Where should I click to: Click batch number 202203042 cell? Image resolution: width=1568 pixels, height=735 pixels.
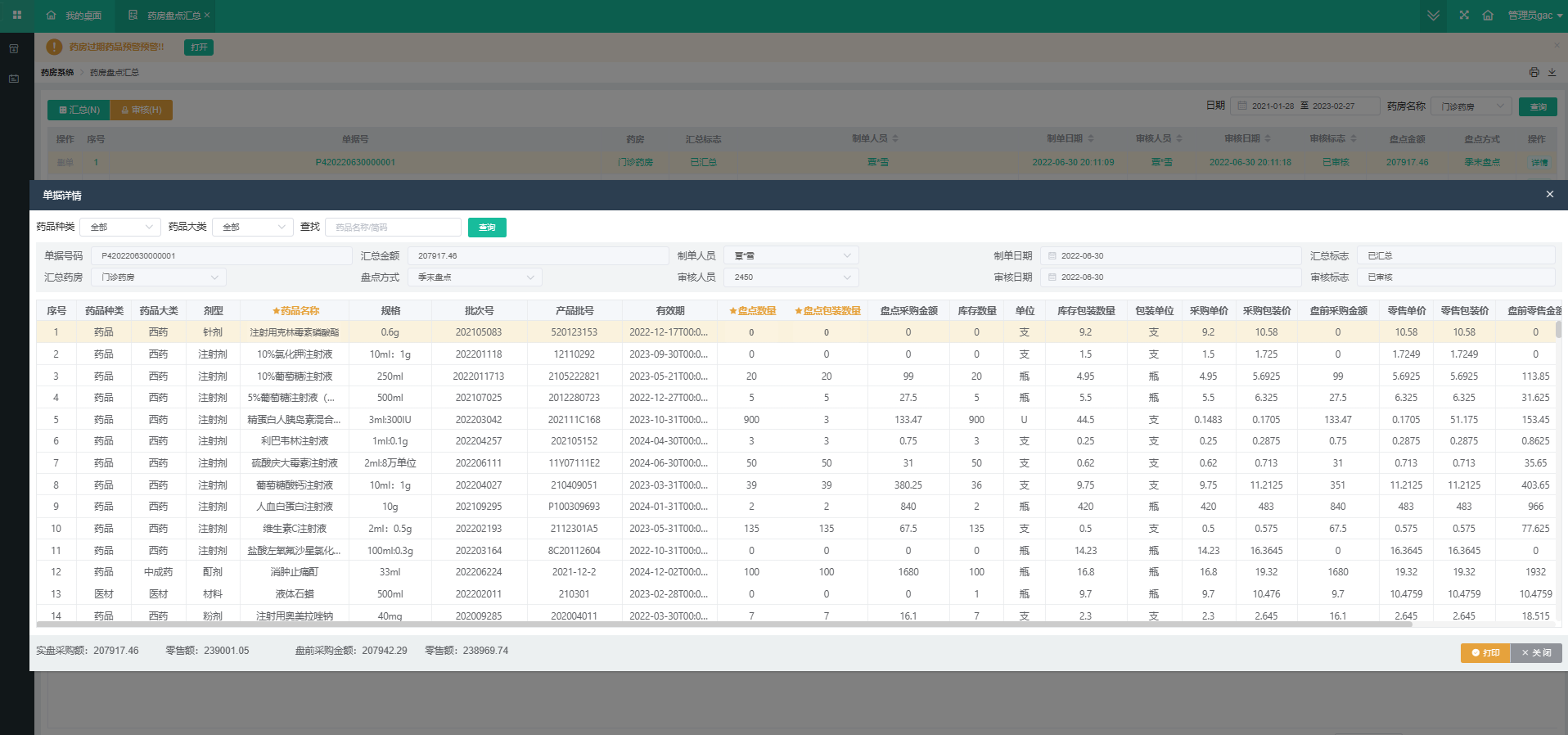pos(479,420)
